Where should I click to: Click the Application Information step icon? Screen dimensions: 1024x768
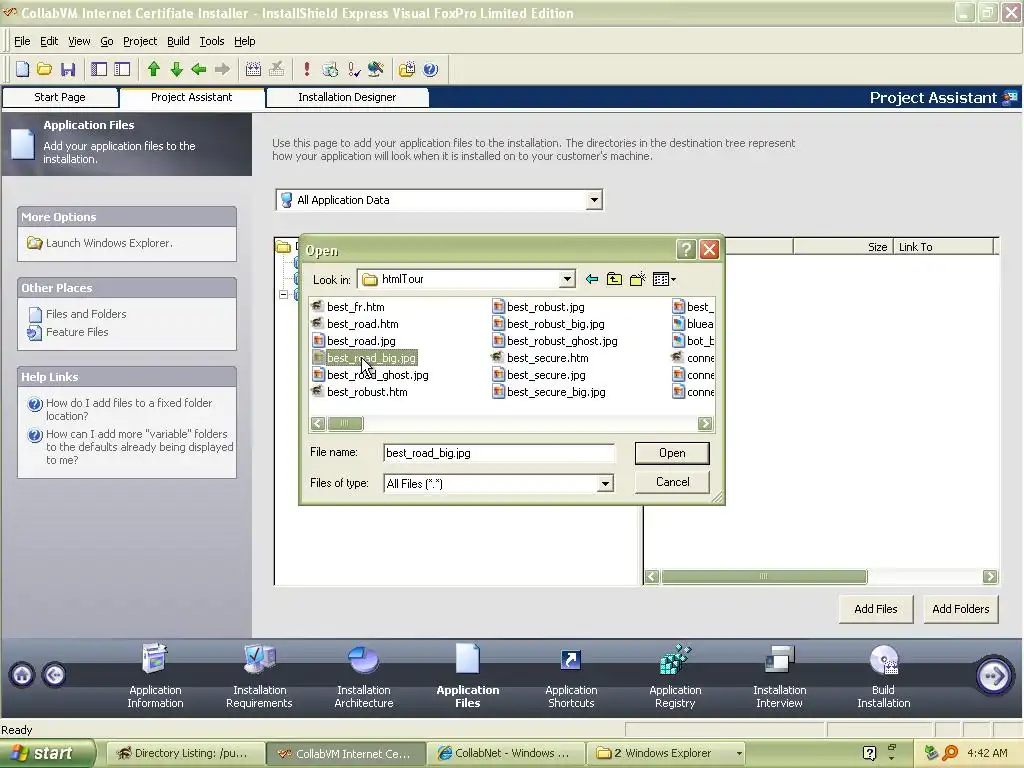point(155,659)
